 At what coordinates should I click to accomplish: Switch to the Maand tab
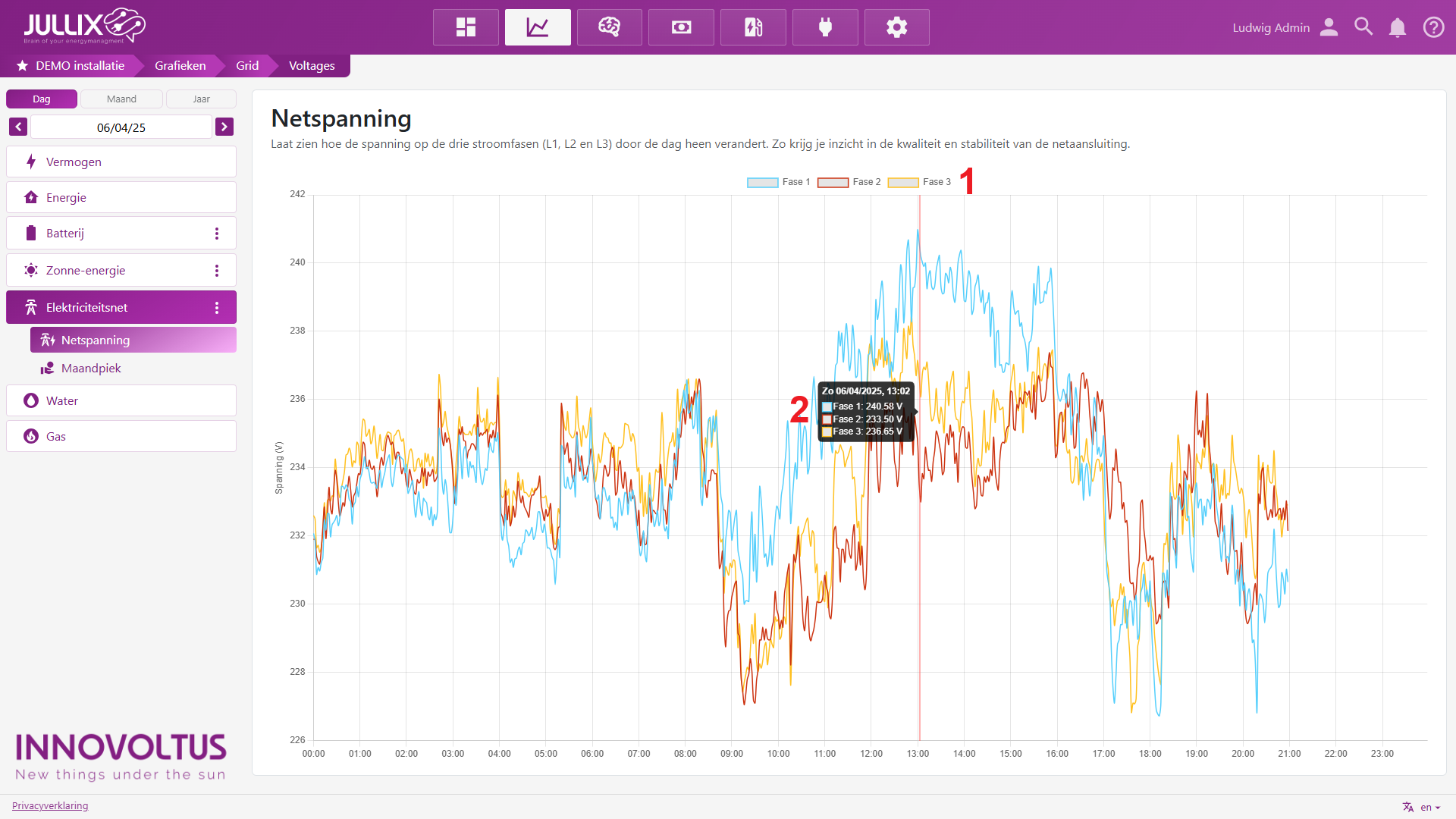click(121, 99)
